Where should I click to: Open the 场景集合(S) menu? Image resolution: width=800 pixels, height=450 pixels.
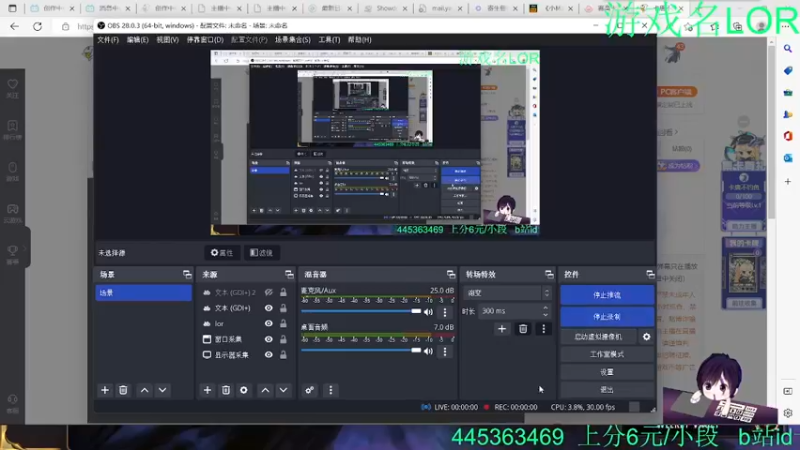pos(293,40)
